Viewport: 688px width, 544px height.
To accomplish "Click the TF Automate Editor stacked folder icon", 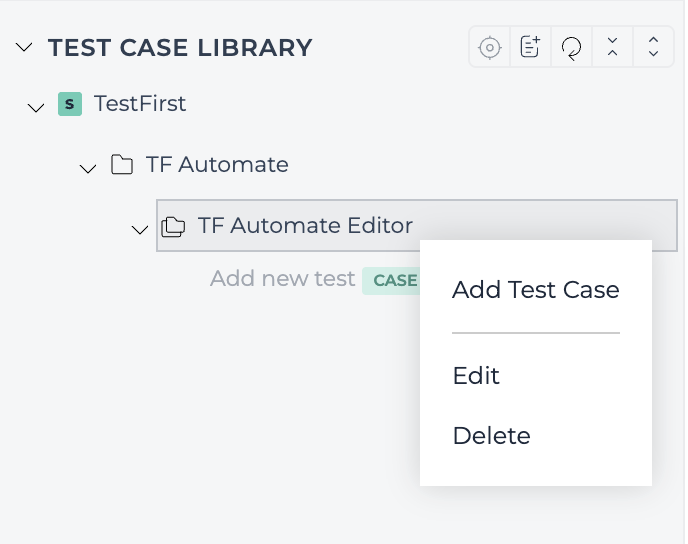I will coord(173,226).
